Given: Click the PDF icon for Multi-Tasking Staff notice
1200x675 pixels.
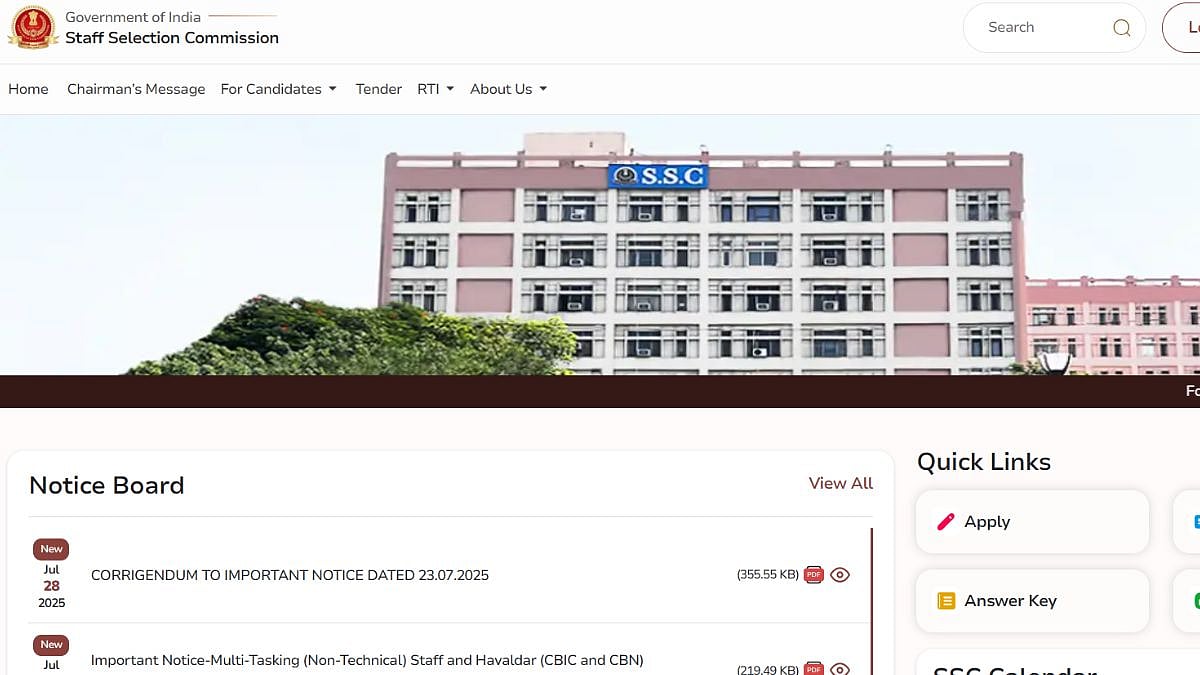Looking at the screenshot, I should pyautogui.click(x=814, y=668).
